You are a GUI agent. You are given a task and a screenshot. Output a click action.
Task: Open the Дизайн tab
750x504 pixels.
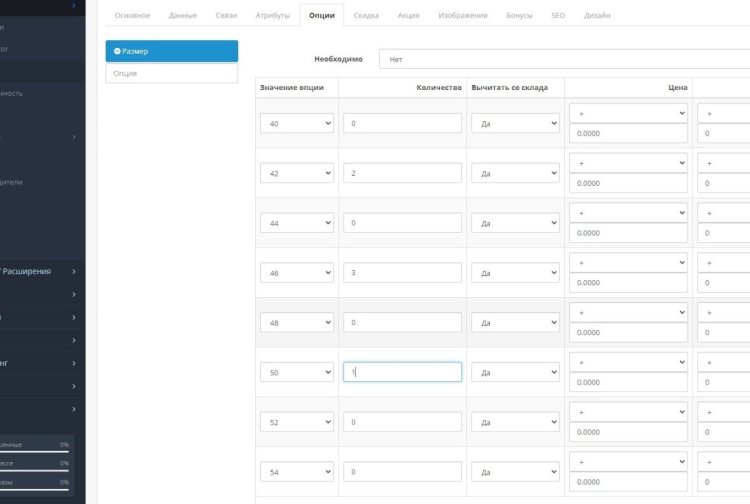pyautogui.click(x=597, y=16)
